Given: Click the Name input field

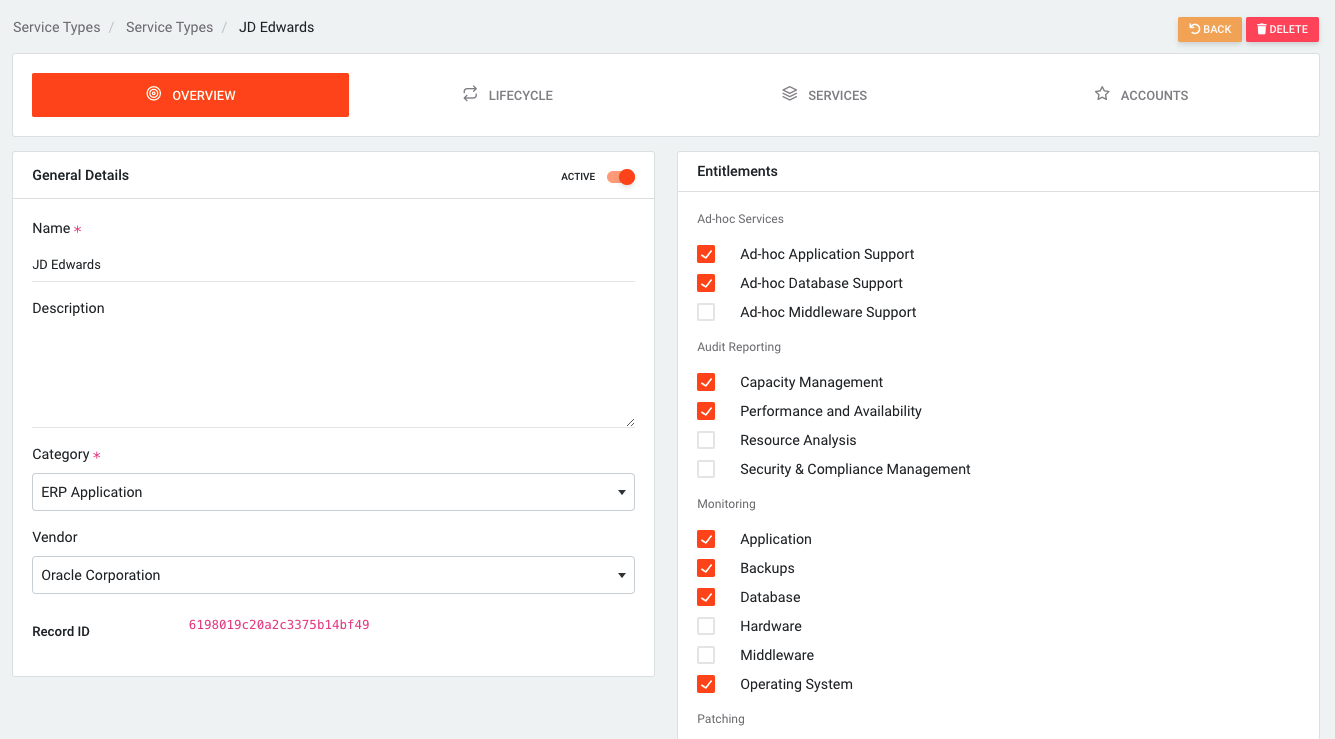Looking at the screenshot, I should coord(333,265).
